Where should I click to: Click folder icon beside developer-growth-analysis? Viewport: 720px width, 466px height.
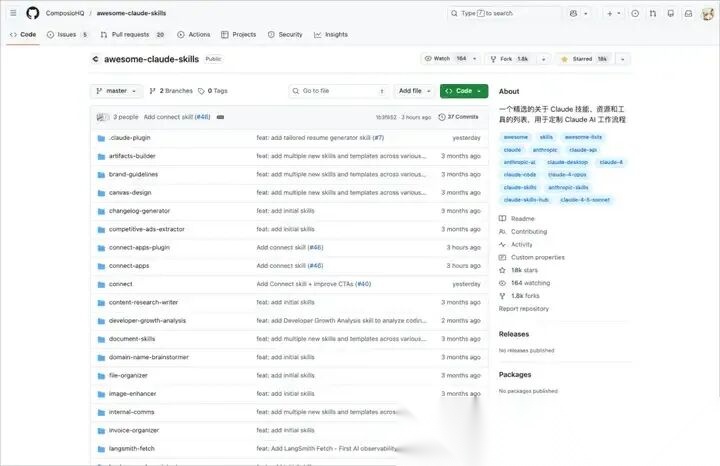click(x=101, y=321)
